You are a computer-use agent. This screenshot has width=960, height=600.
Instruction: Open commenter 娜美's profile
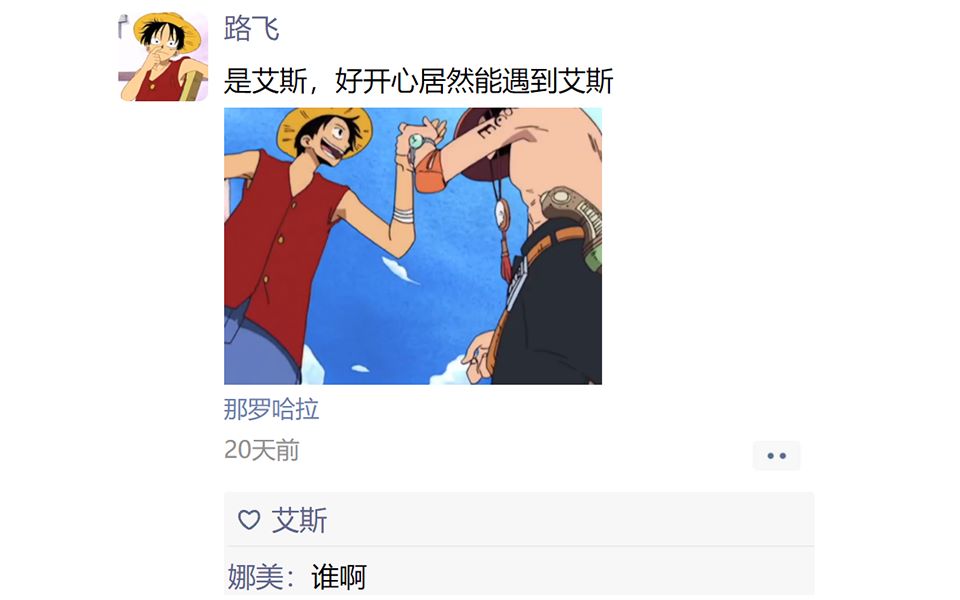(x=255, y=577)
